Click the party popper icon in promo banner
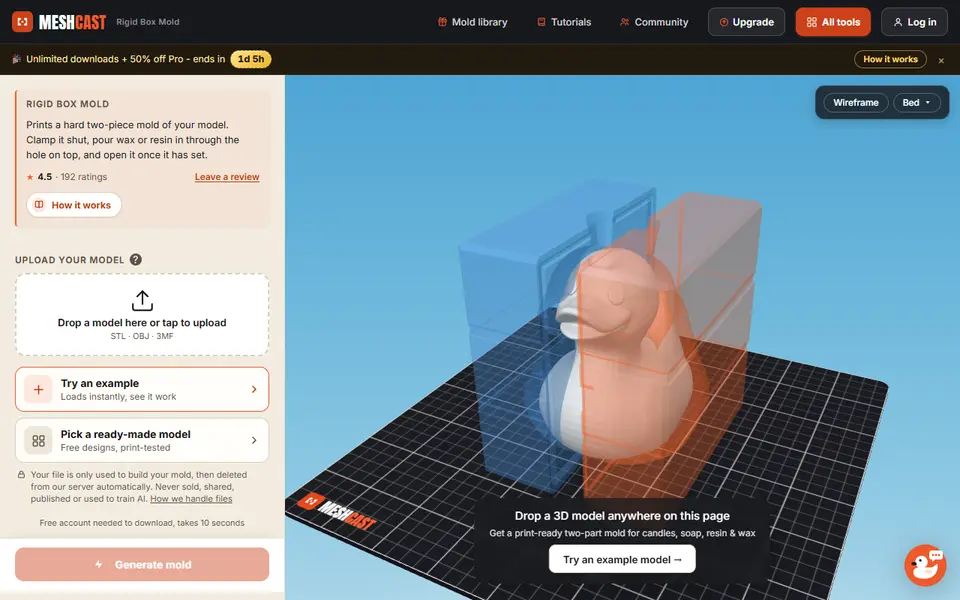960x600 pixels. (17, 59)
